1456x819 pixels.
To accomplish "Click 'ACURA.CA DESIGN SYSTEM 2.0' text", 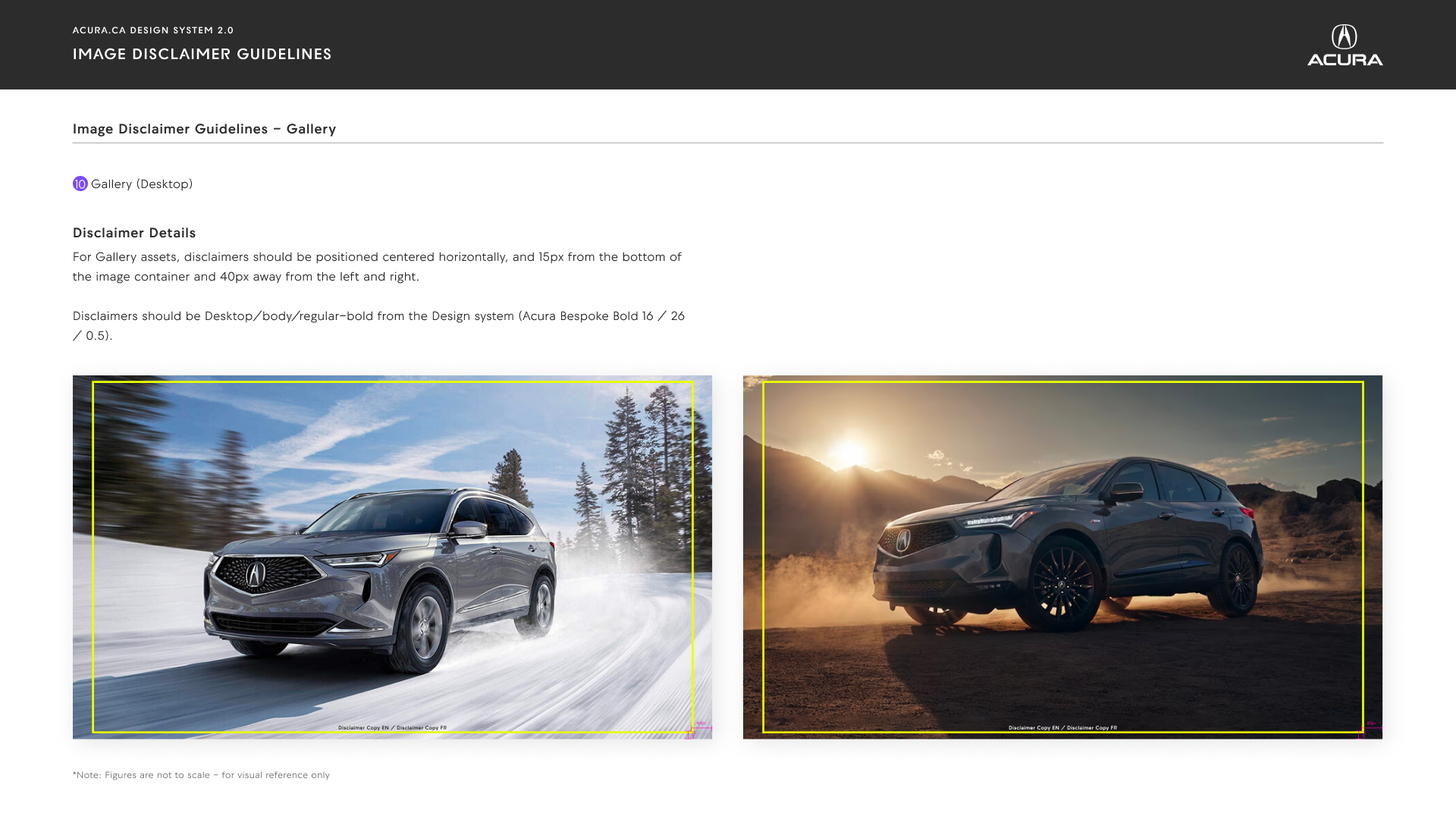I will [153, 30].
